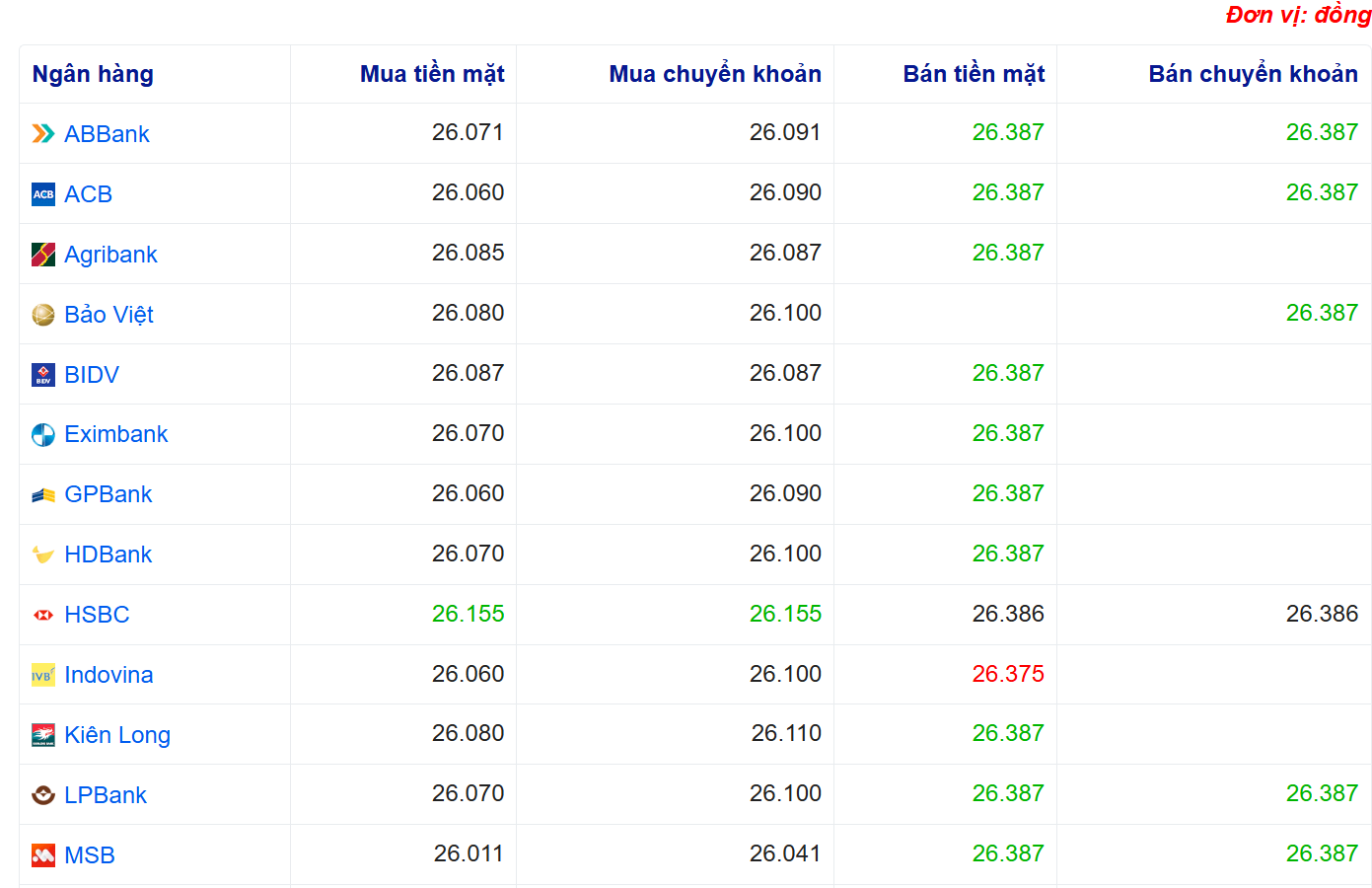Image resolution: width=1372 pixels, height=888 pixels.
Task: Click the ACB bank logo icon
Action: pos(42,194)
